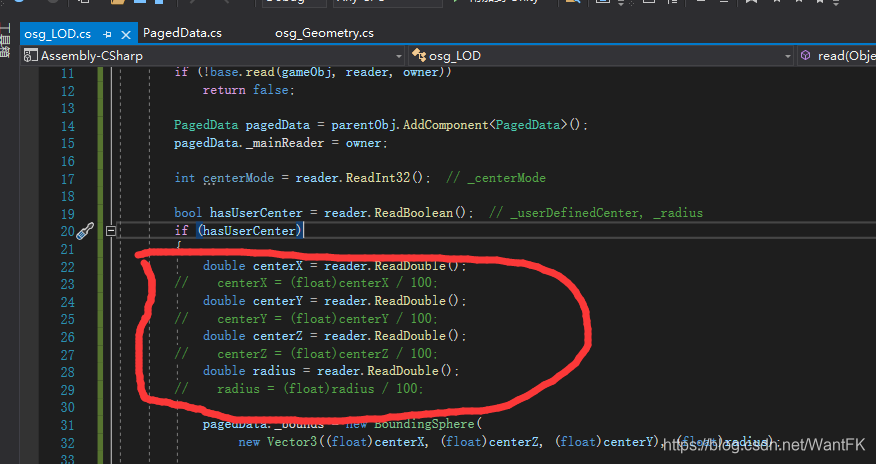876x464 pixels.
Task: Close the osg_LOD.cs tab
Action: [126, 35]
